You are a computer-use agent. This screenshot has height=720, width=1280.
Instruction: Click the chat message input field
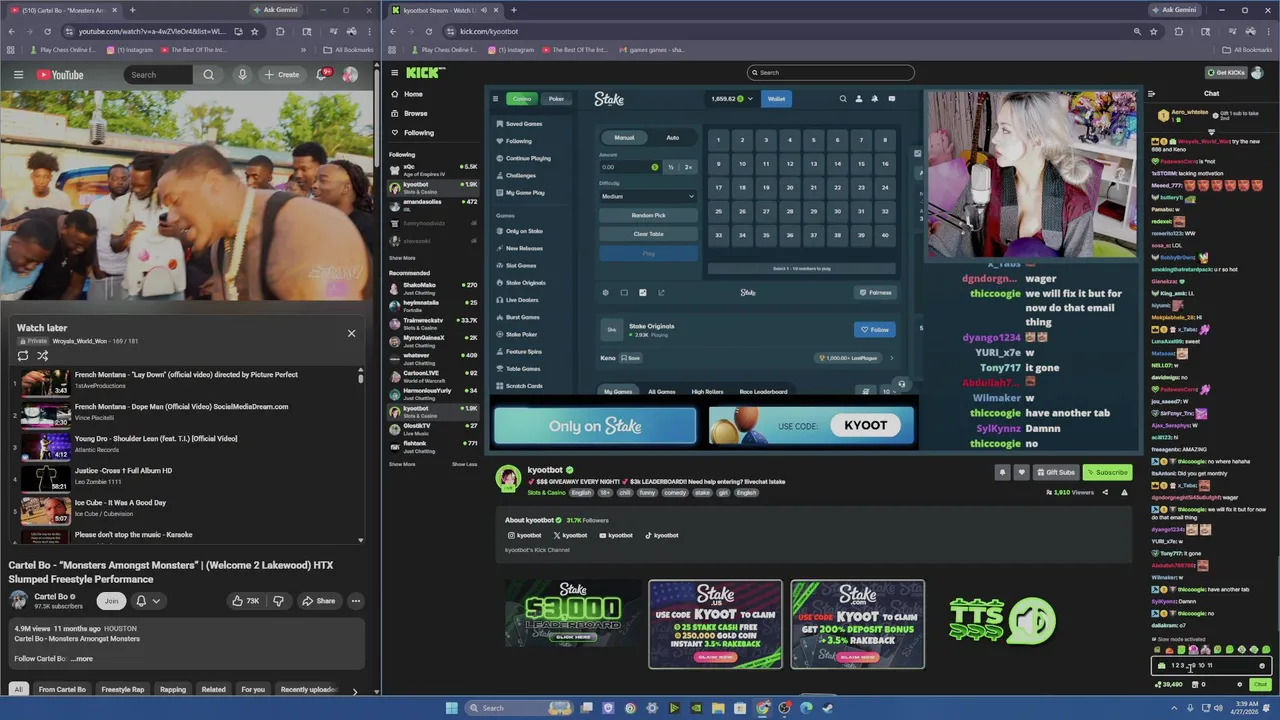1210,665
